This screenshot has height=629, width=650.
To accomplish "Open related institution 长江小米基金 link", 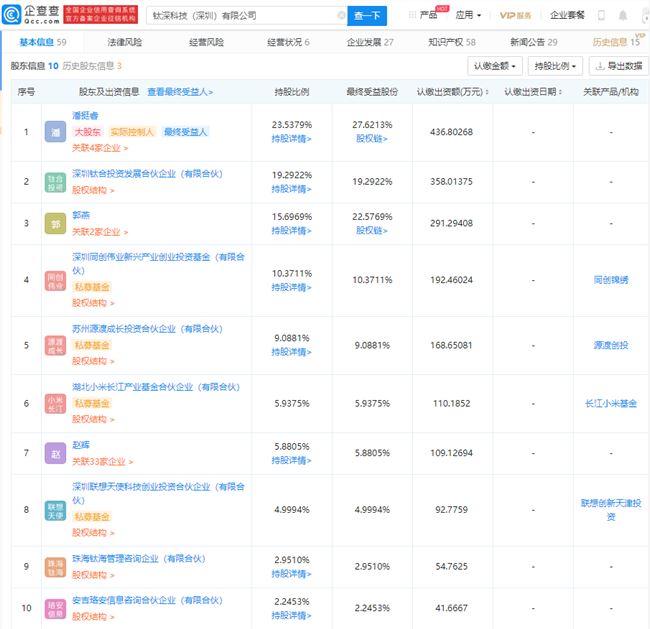I will 611,403.
